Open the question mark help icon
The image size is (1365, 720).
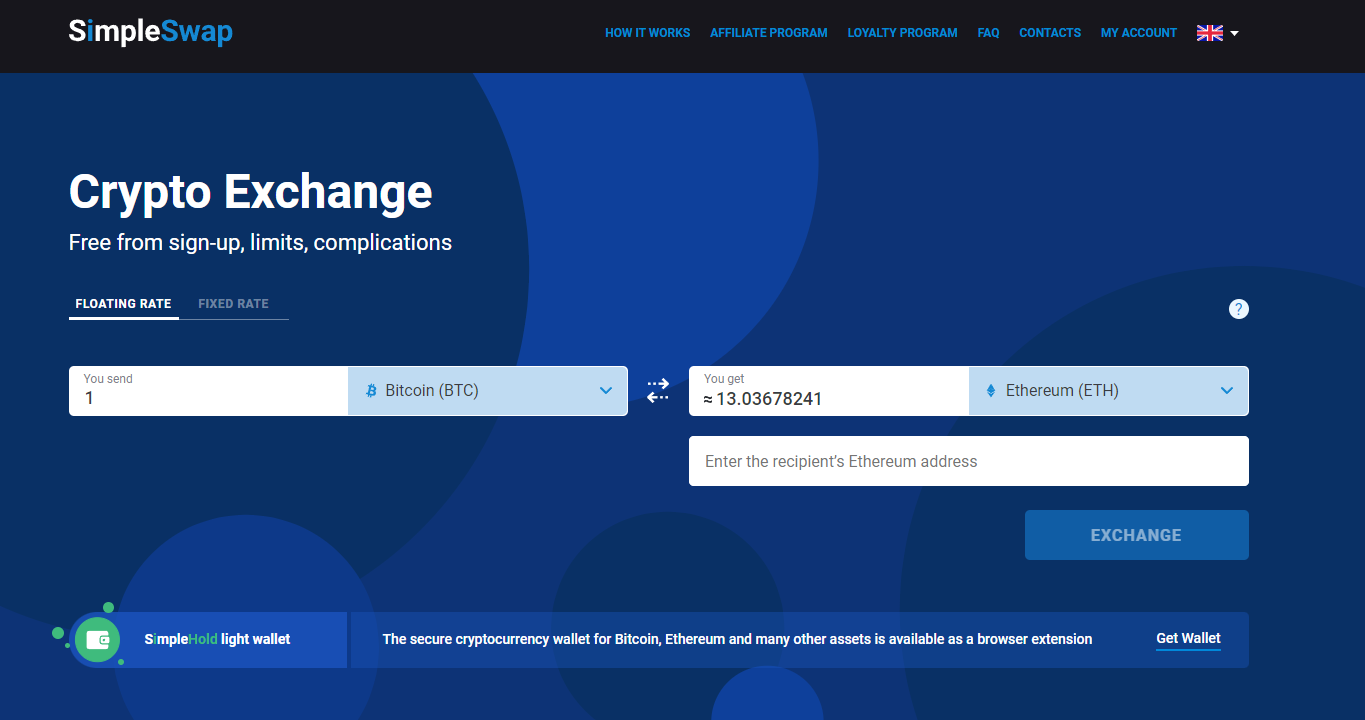[1238, 309]
